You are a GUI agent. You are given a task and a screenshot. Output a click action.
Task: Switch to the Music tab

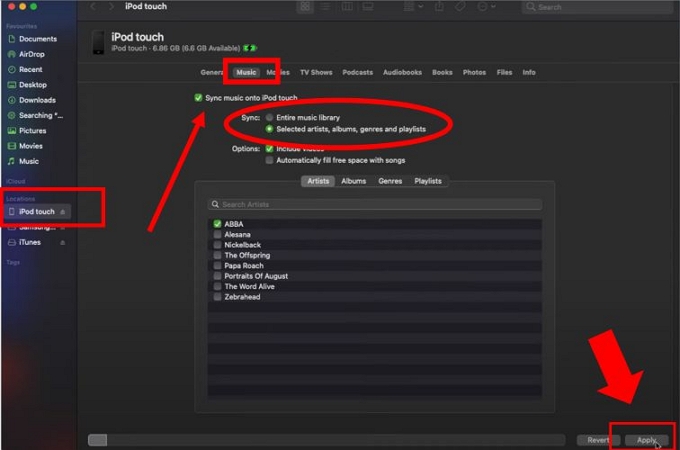(x=246, y=72)
